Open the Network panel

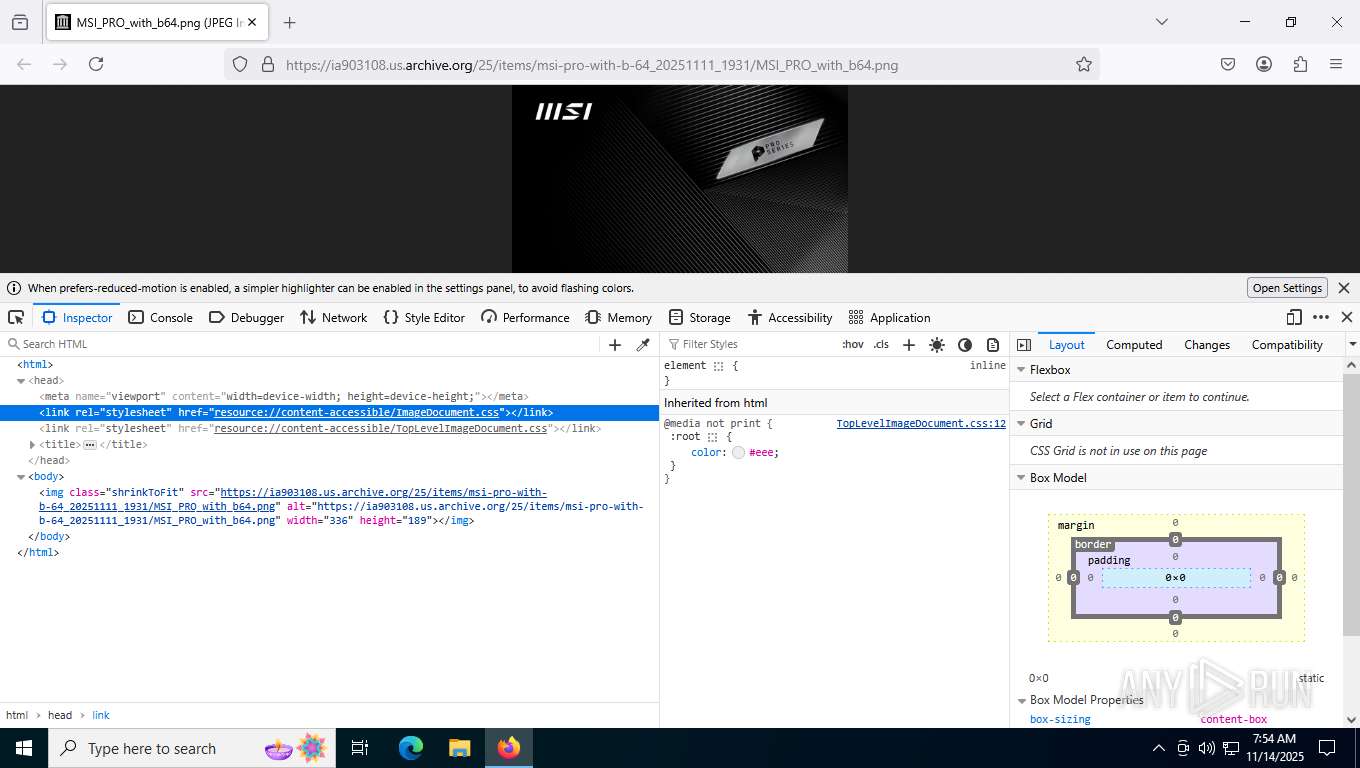[334, 317]
